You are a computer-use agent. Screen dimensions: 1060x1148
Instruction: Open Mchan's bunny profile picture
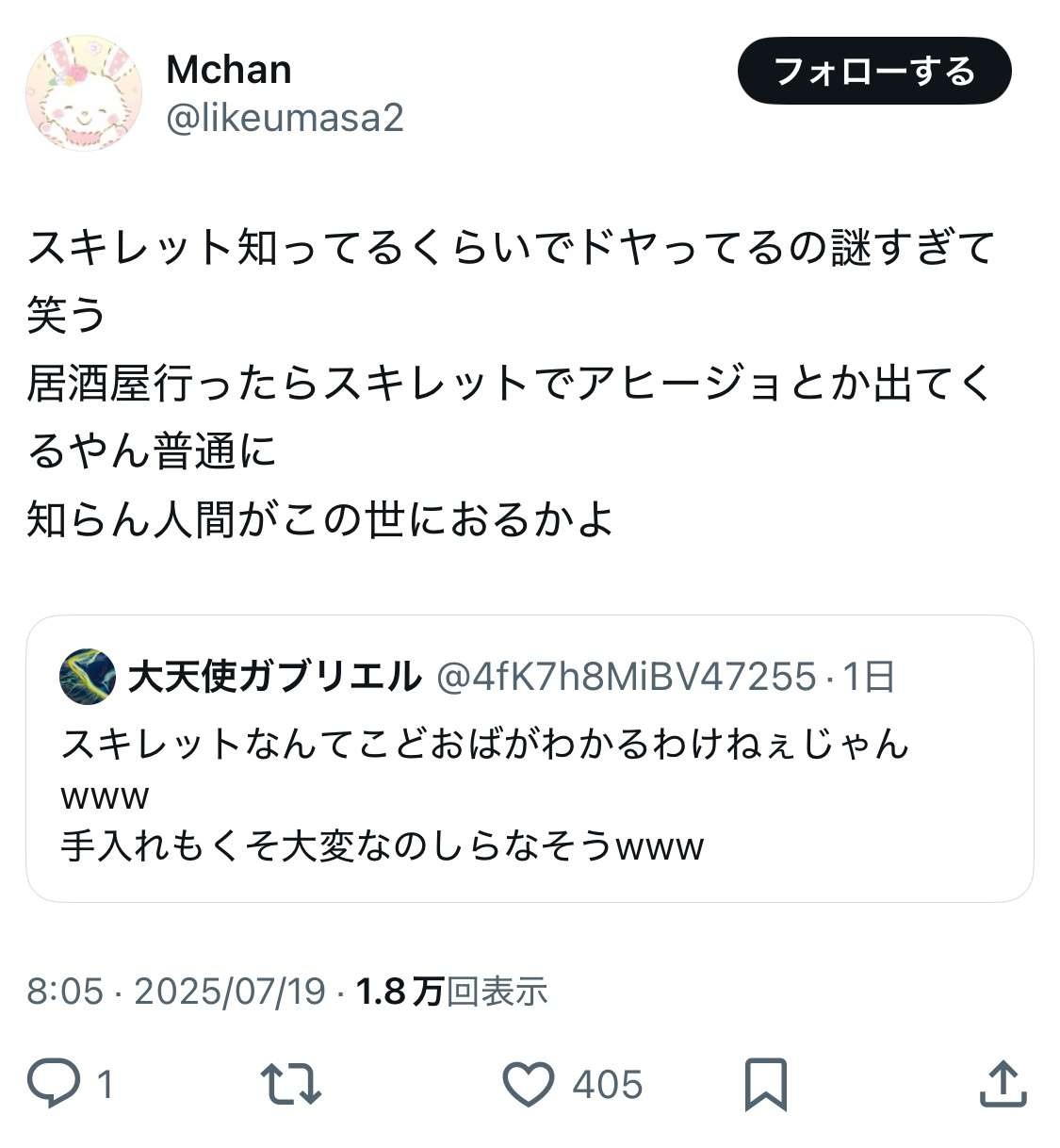click(82, 93)
